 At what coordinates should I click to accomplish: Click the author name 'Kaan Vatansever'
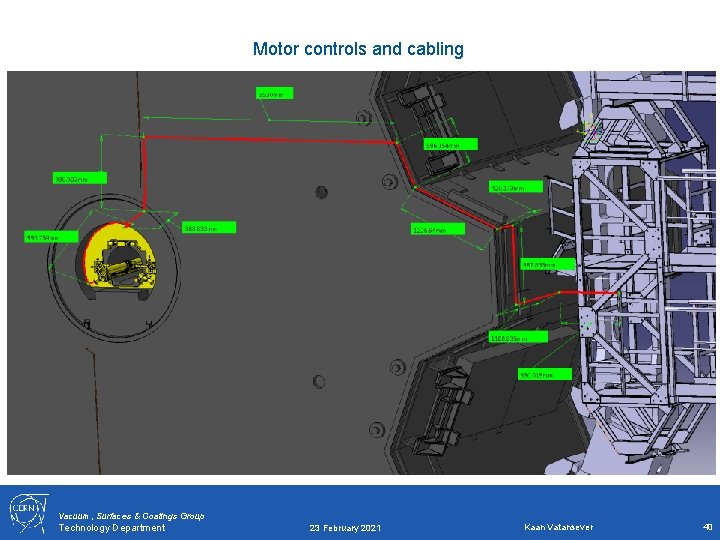558,527
